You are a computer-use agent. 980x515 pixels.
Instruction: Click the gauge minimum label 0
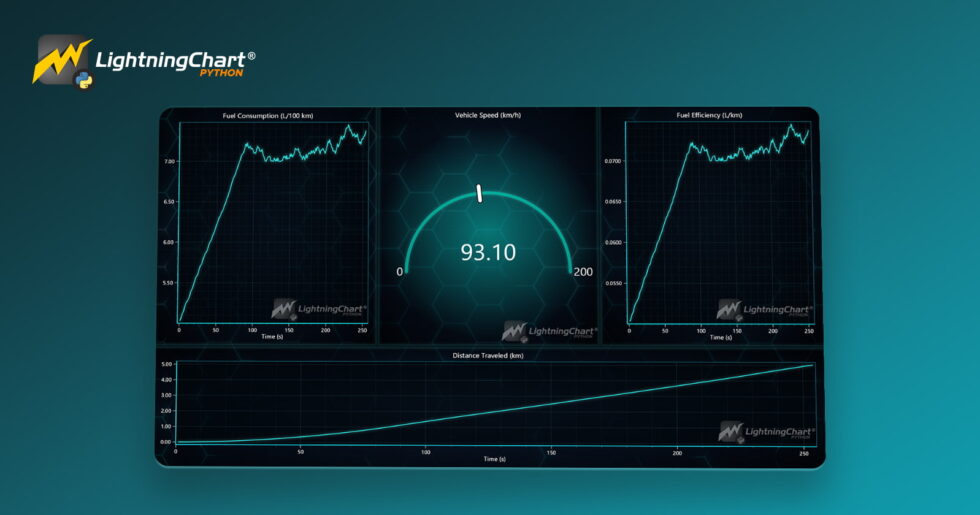pos(399,271)
